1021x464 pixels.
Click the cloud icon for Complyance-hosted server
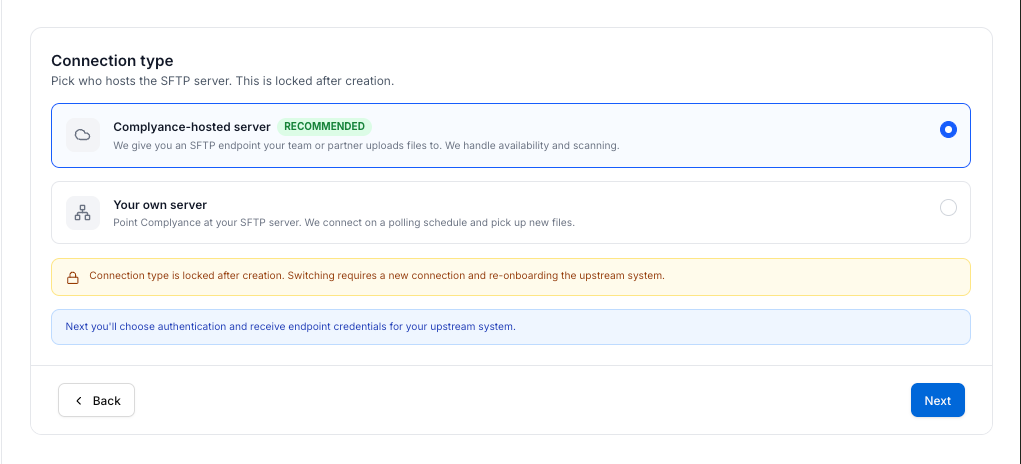point(83,135)
